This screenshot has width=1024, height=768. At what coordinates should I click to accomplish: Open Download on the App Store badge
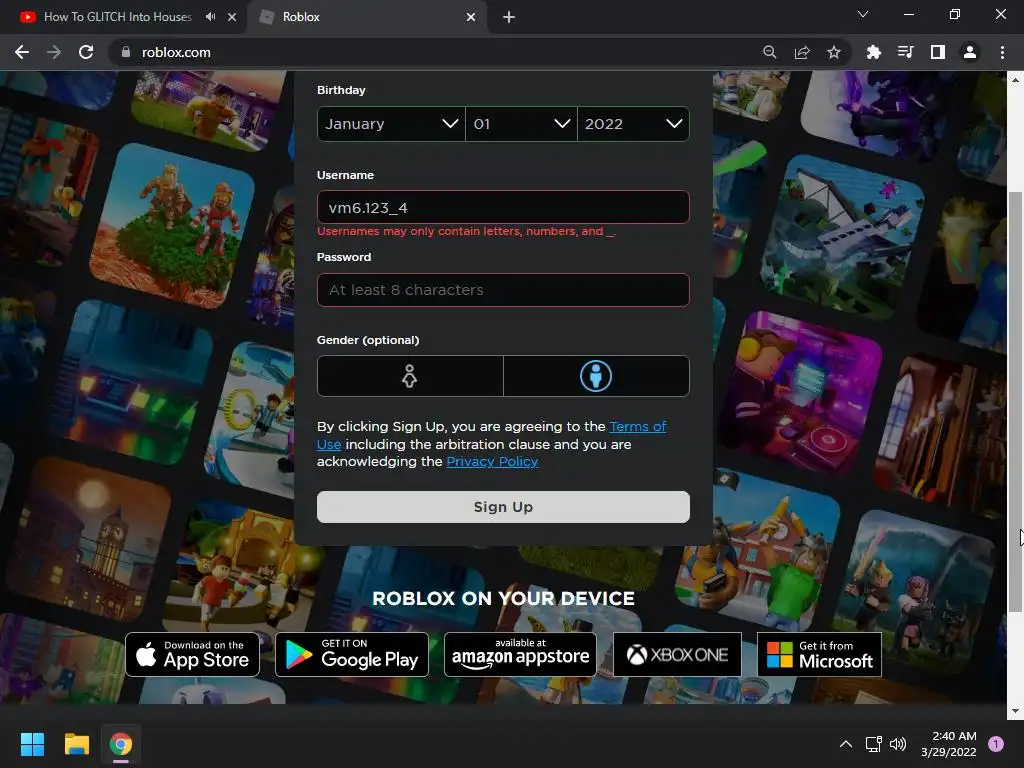[x=193, y=654]
